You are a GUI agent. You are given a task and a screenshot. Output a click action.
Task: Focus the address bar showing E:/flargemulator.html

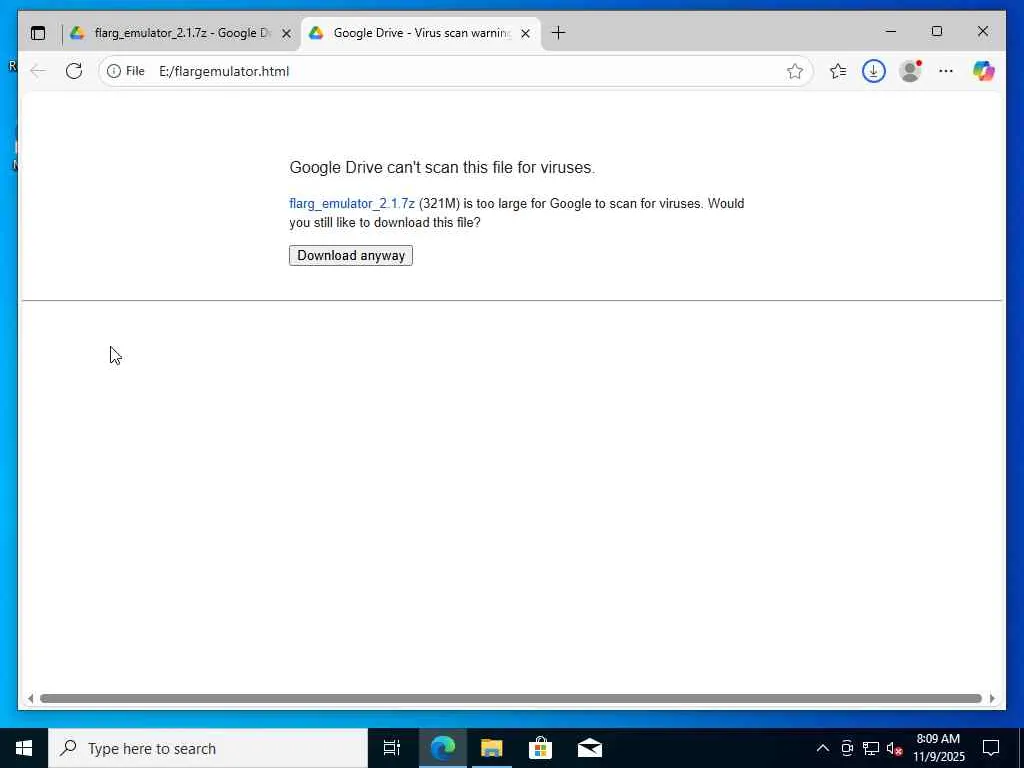coord(457,71)
